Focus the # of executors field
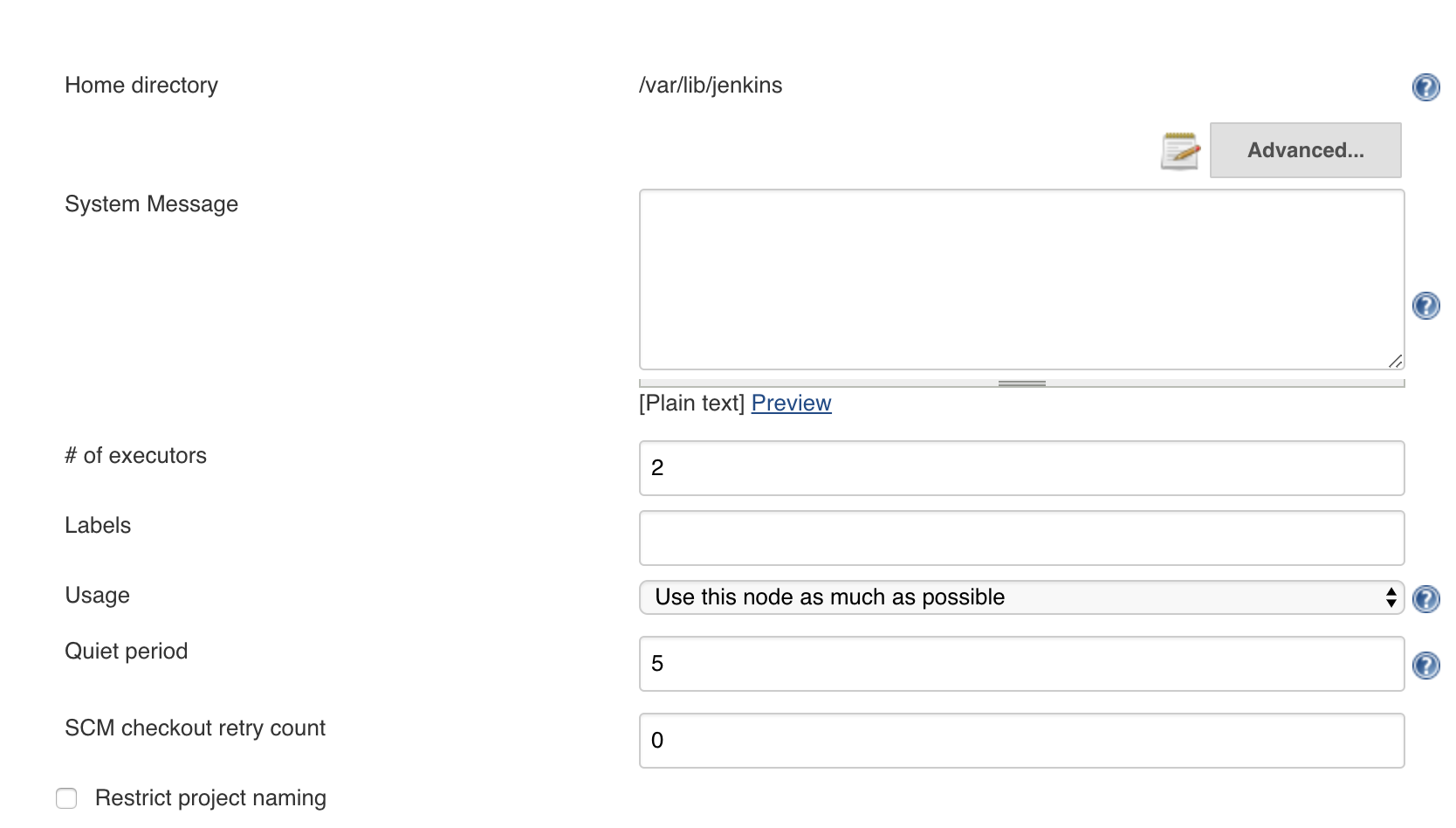 point(1021,468)
